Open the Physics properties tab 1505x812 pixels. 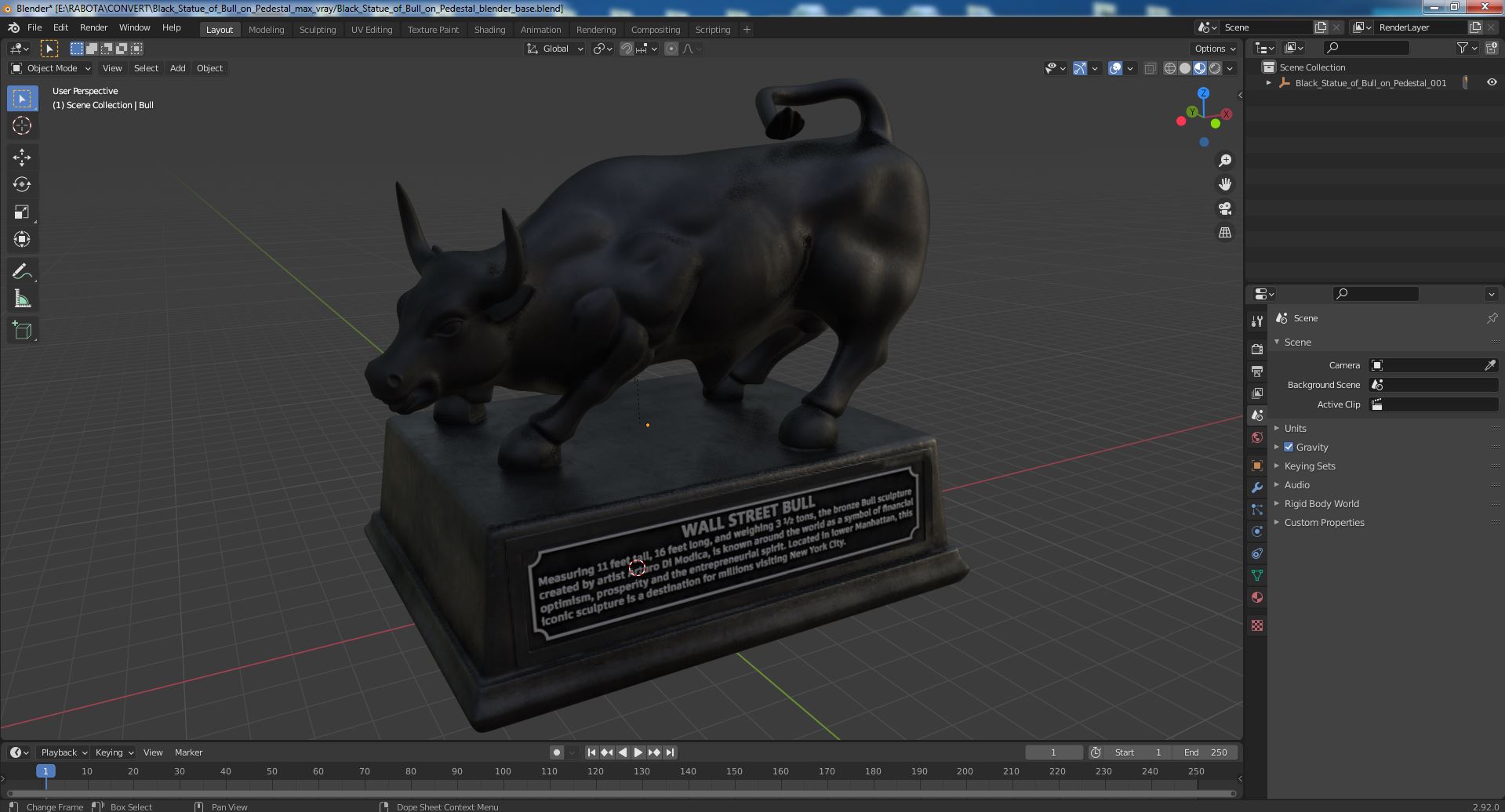click(x=1257, y=531)
